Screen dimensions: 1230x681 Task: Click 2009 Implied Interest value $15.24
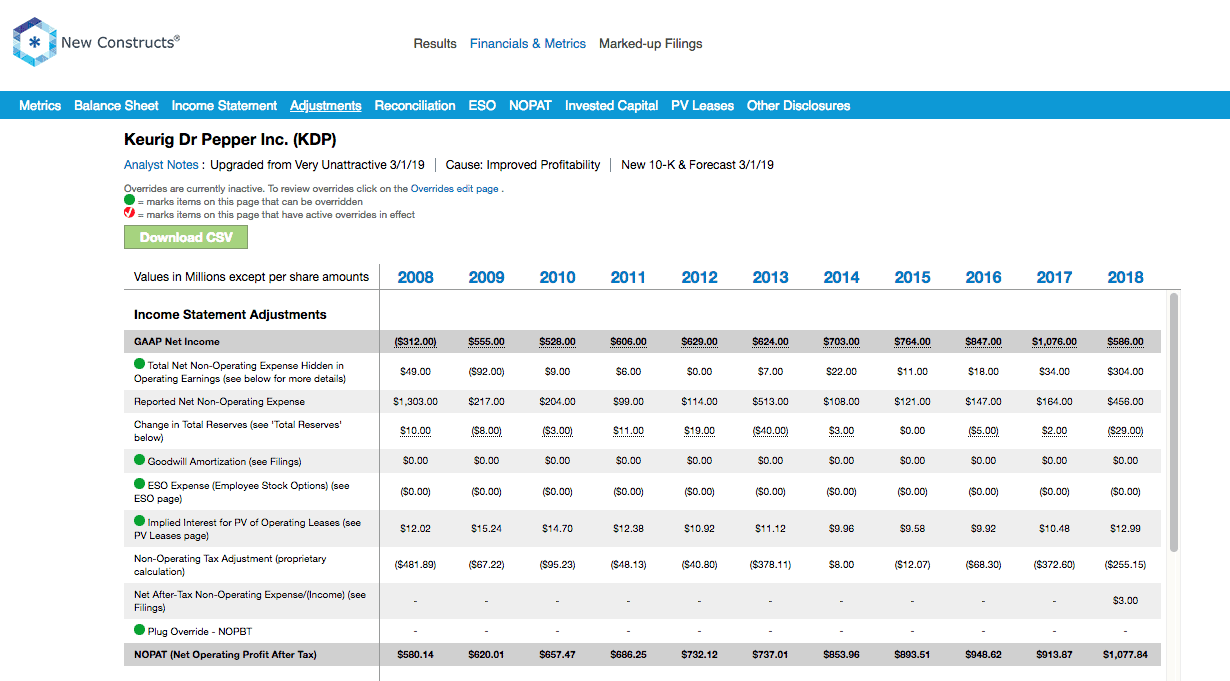tap(487, 528)
